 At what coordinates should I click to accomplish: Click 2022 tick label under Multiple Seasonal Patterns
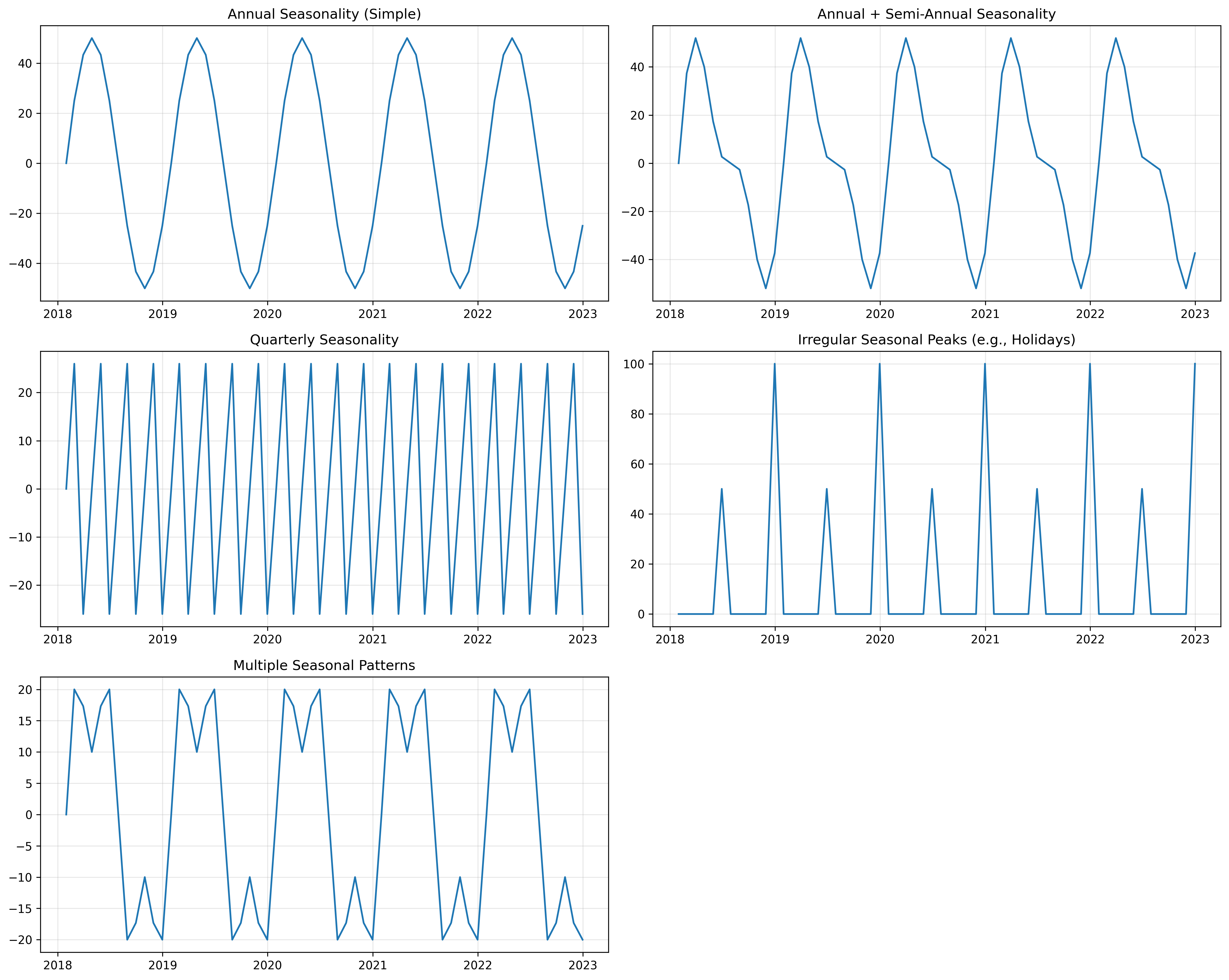pyautogui.click(x=477, y=965)
